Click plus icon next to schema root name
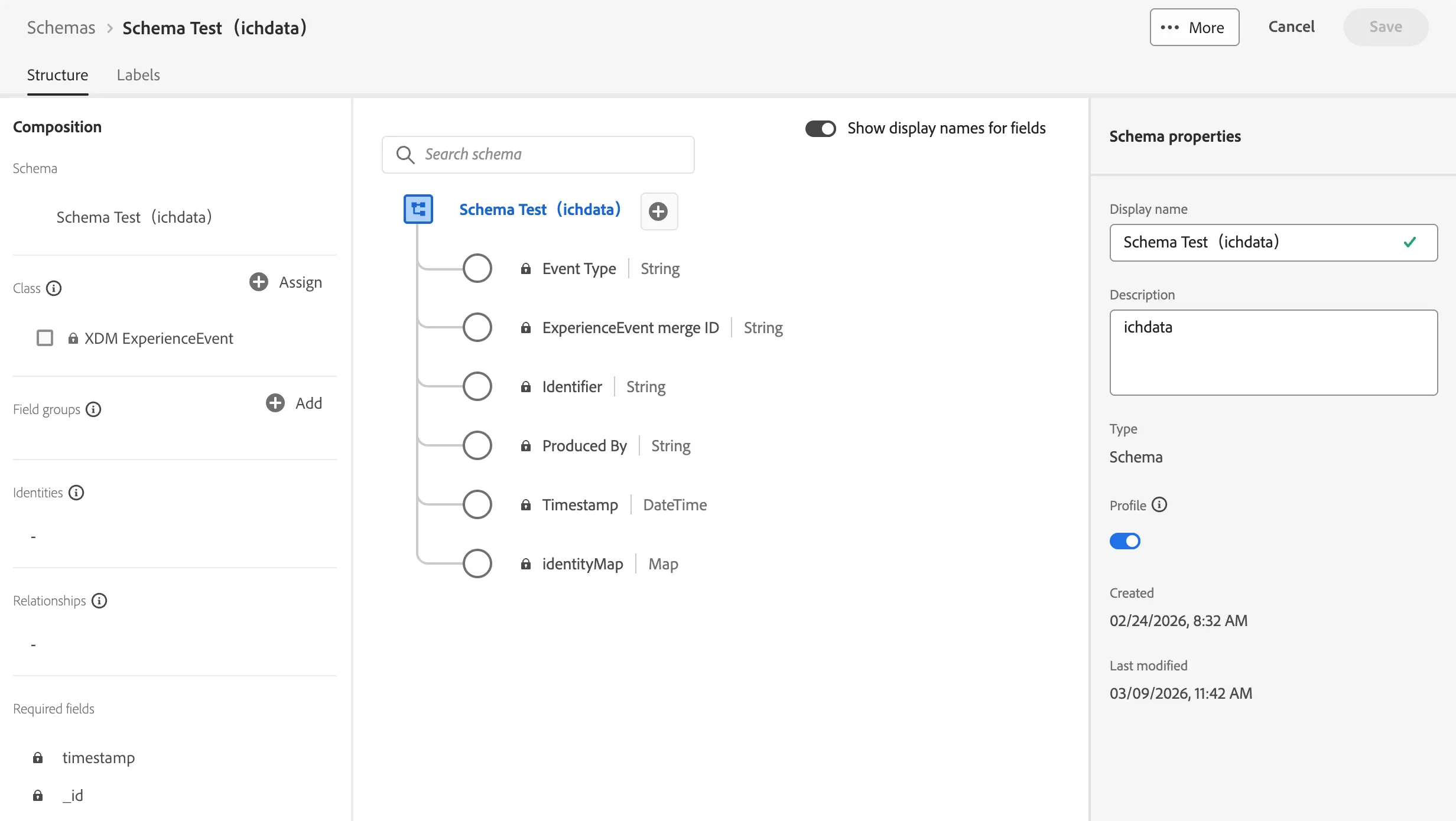 [658, 211]
